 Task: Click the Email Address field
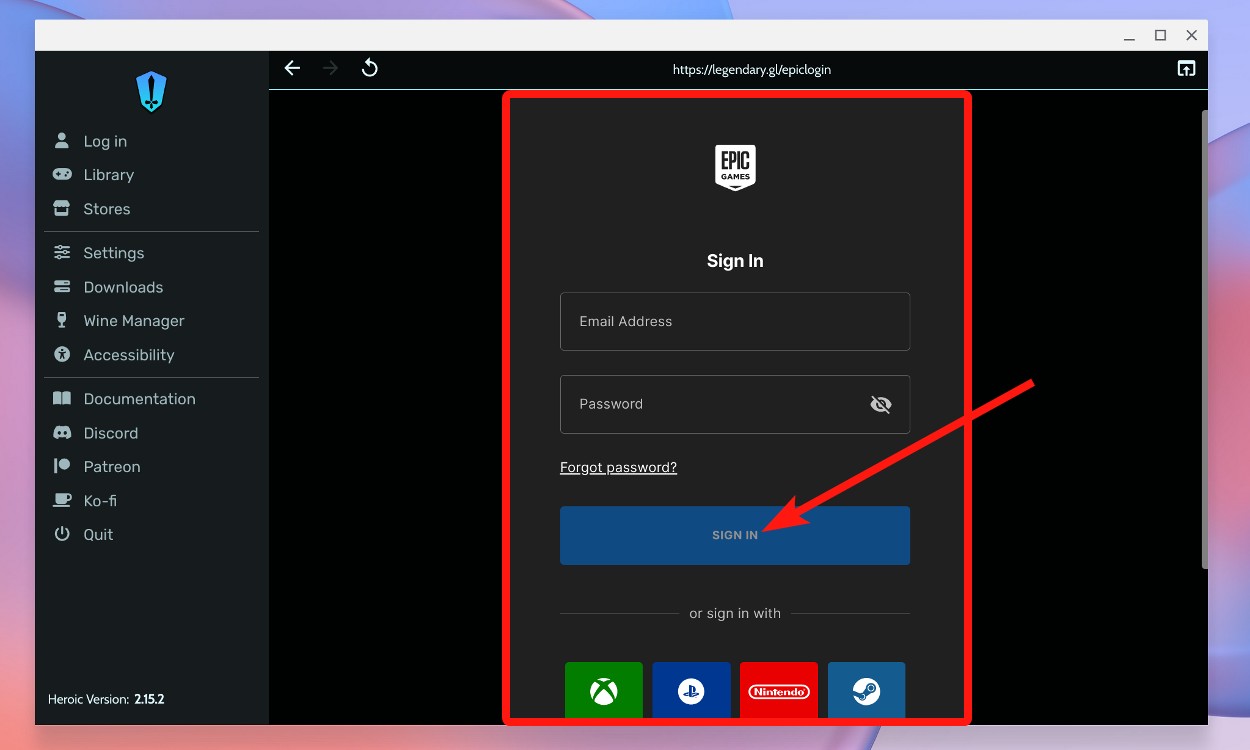tap(735, 321)
